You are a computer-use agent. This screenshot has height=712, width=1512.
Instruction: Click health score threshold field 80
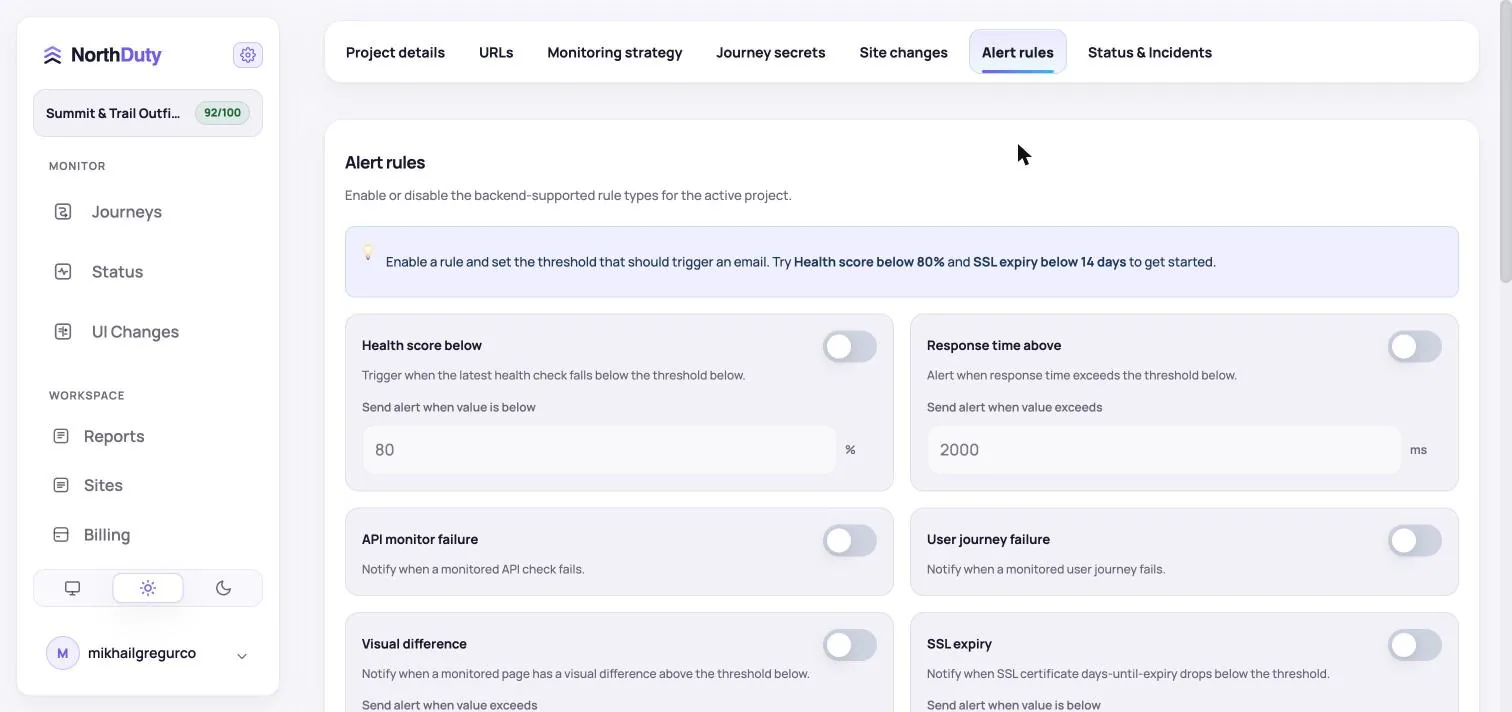coord(599,450)
